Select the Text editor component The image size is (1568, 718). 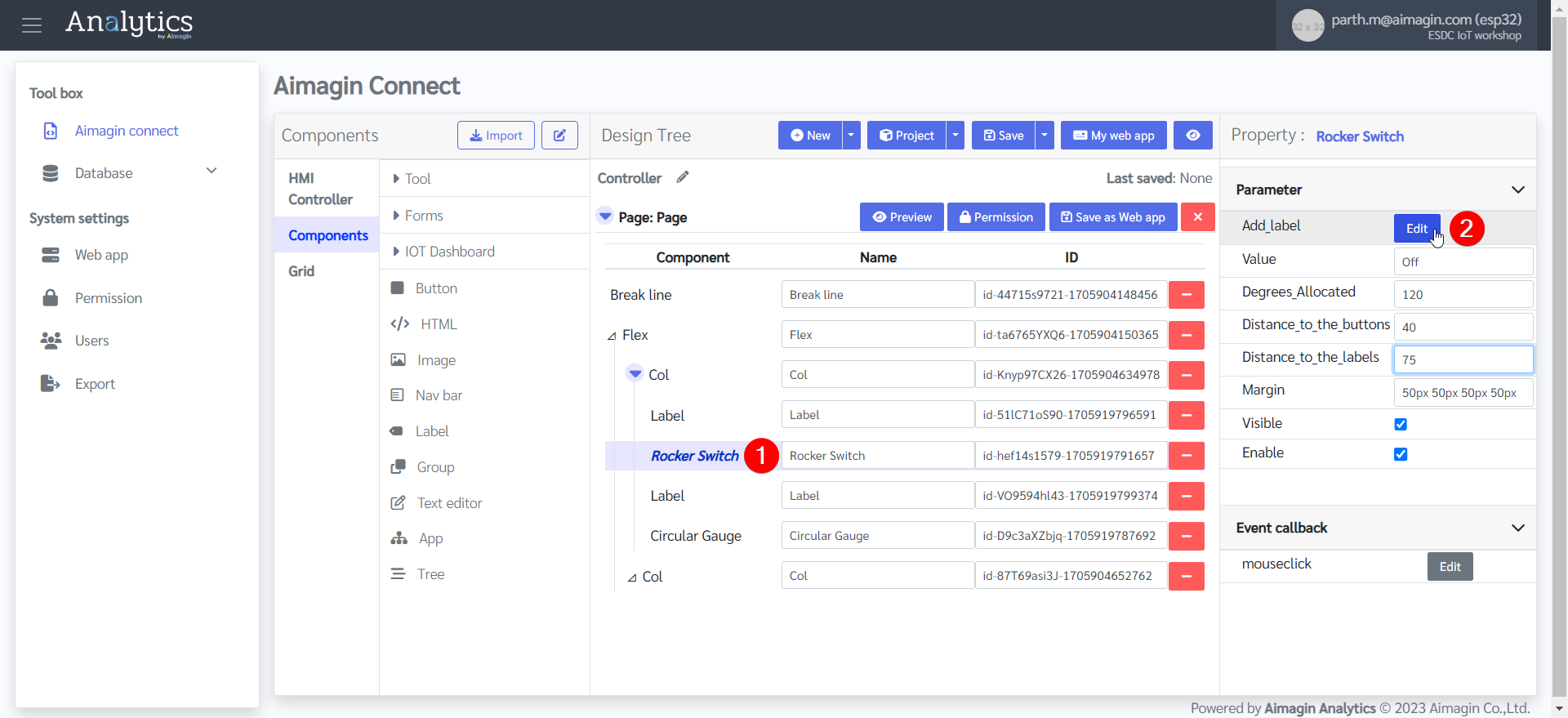[x=449, y=503]
